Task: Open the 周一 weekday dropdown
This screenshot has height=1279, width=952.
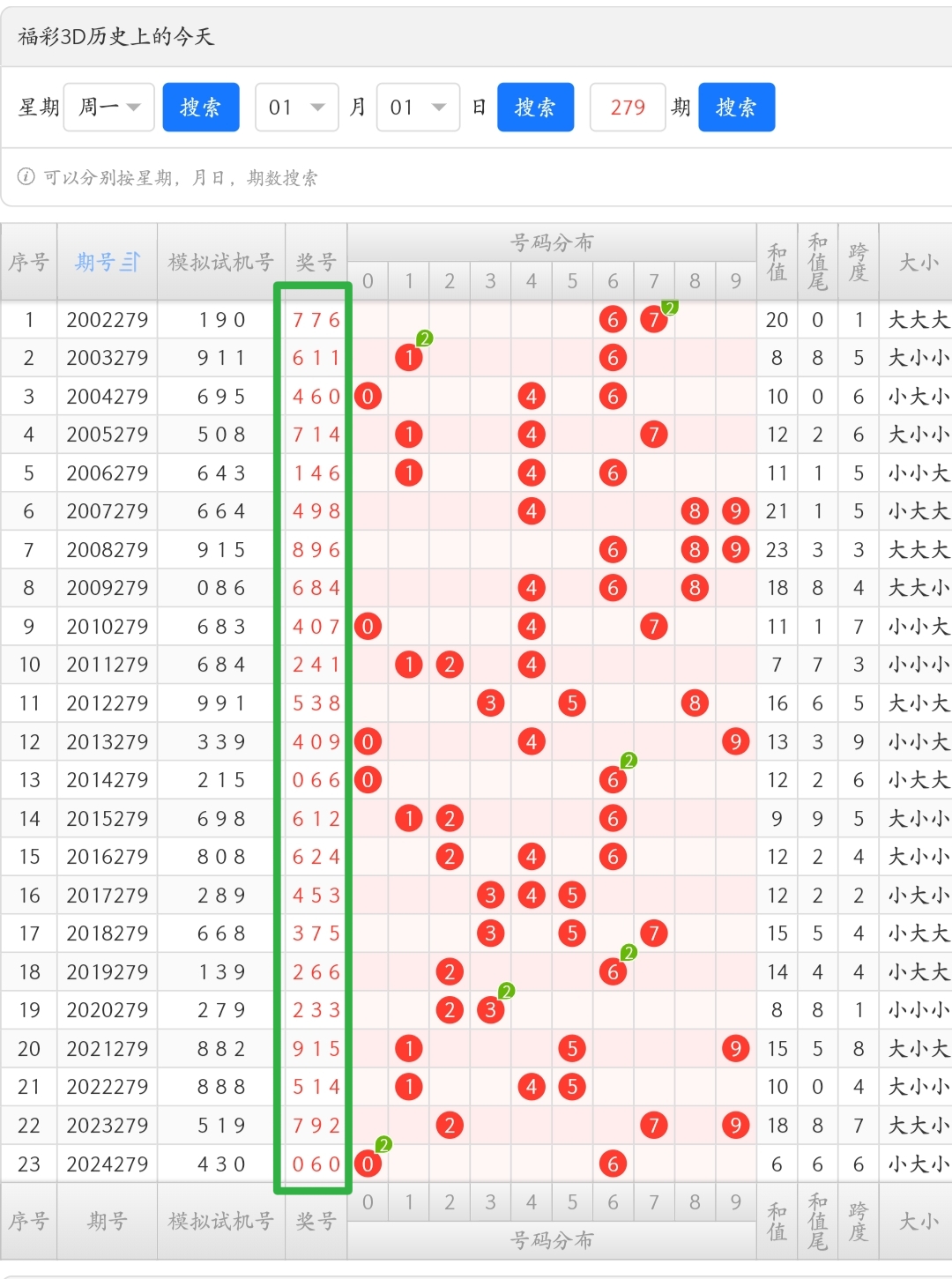Action: (x=109, y=107)
